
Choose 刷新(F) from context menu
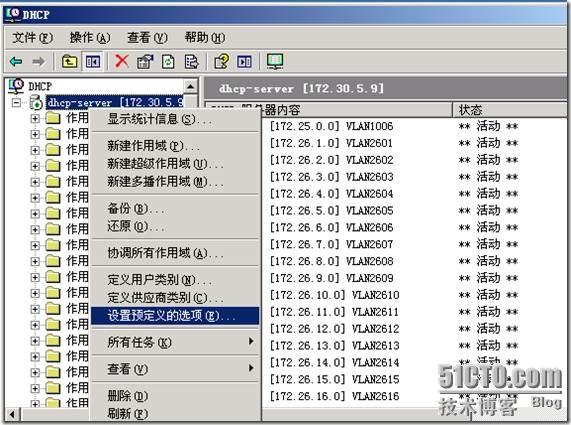175,413
